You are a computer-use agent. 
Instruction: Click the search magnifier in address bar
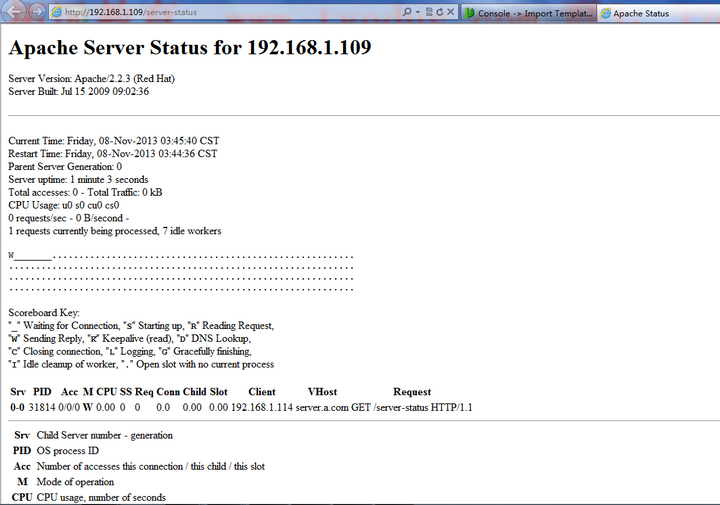(x=407, y=12)
